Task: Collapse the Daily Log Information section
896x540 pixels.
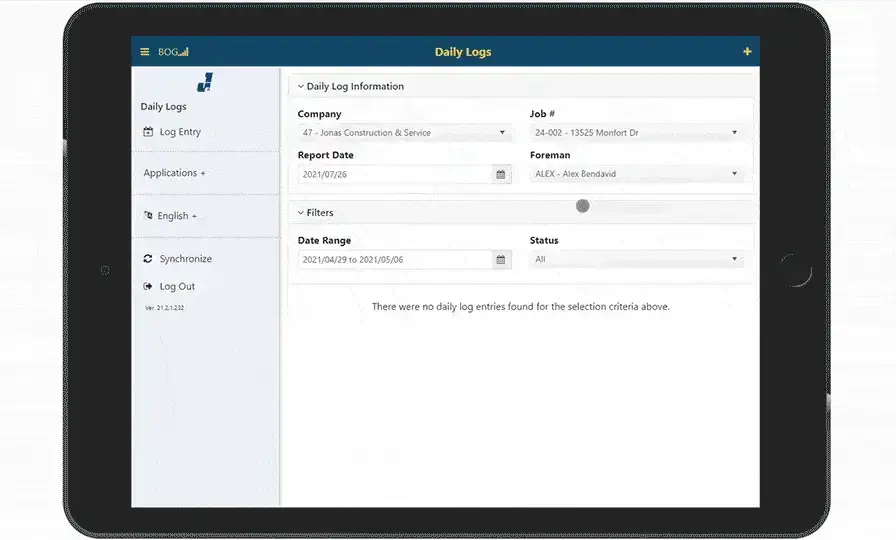Action: [x=301, y=87]
